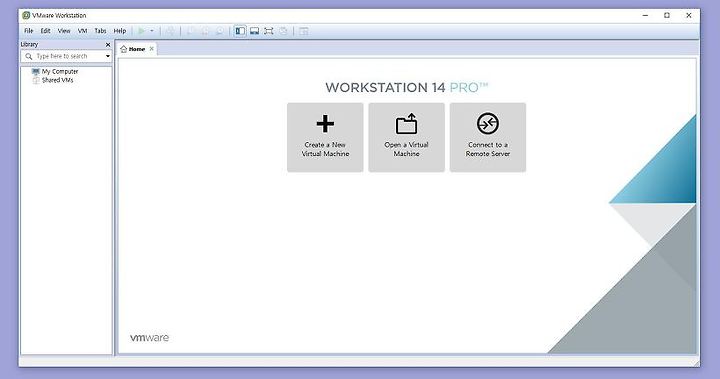The width and height of the screenshot is (720, 379).
Task: Toggle the thumbnail bar view icon
Action: (254, 31)
